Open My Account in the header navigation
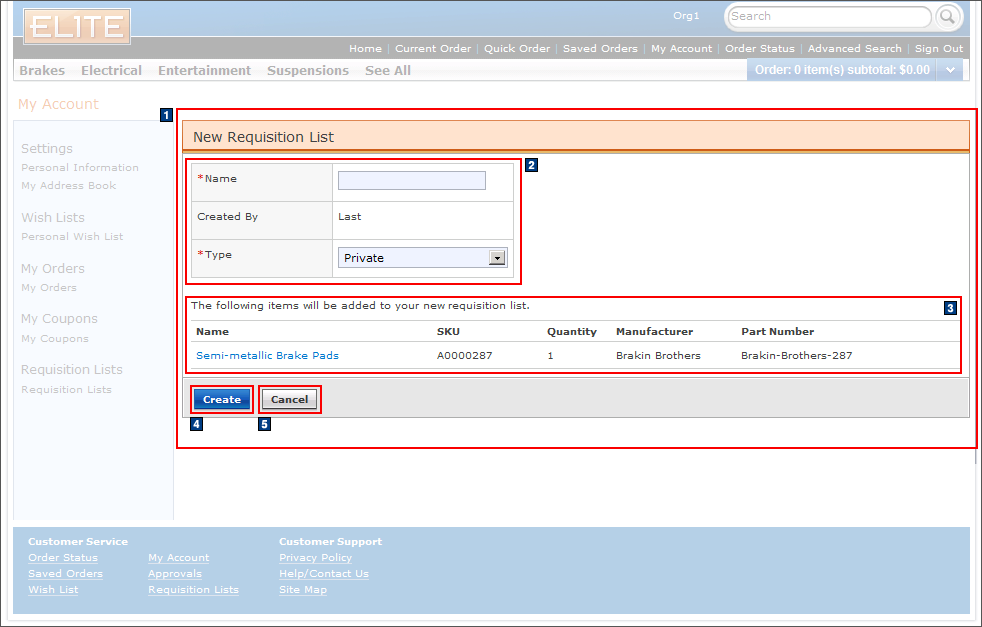This screenshot has width=982, height=627. point(681,48)
